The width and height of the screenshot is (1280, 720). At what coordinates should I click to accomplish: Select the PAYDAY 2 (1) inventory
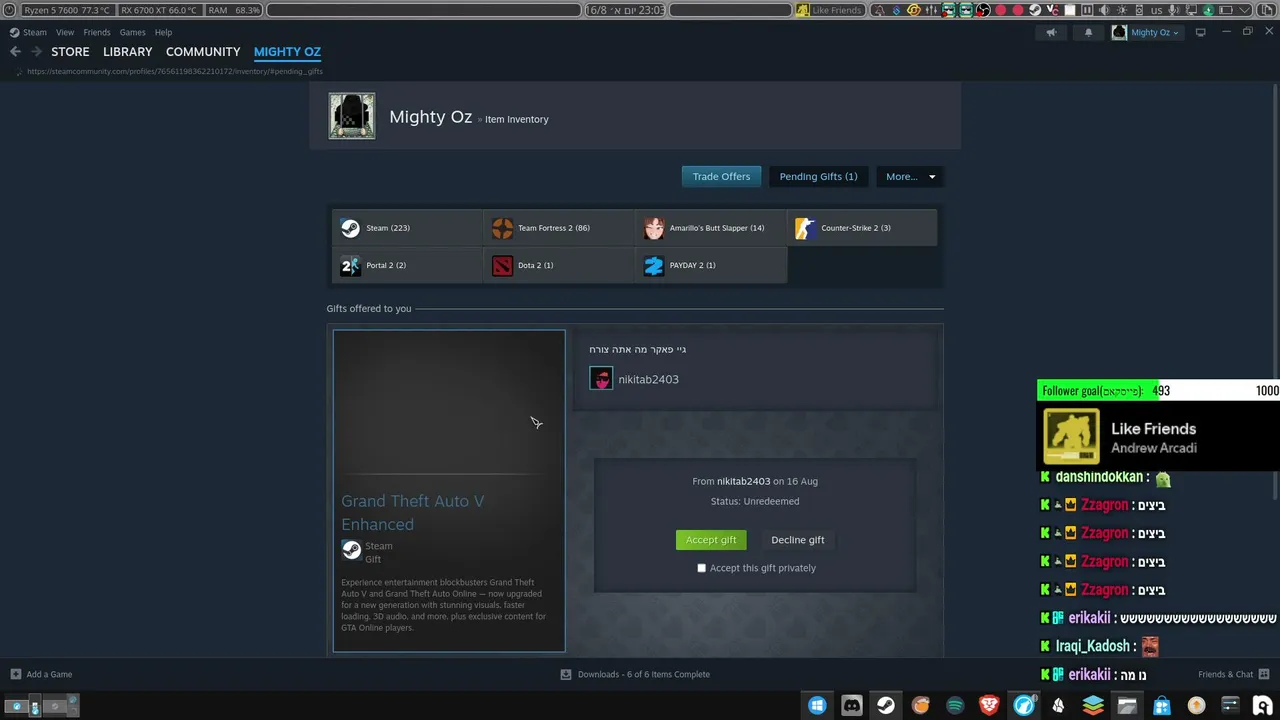711,265
